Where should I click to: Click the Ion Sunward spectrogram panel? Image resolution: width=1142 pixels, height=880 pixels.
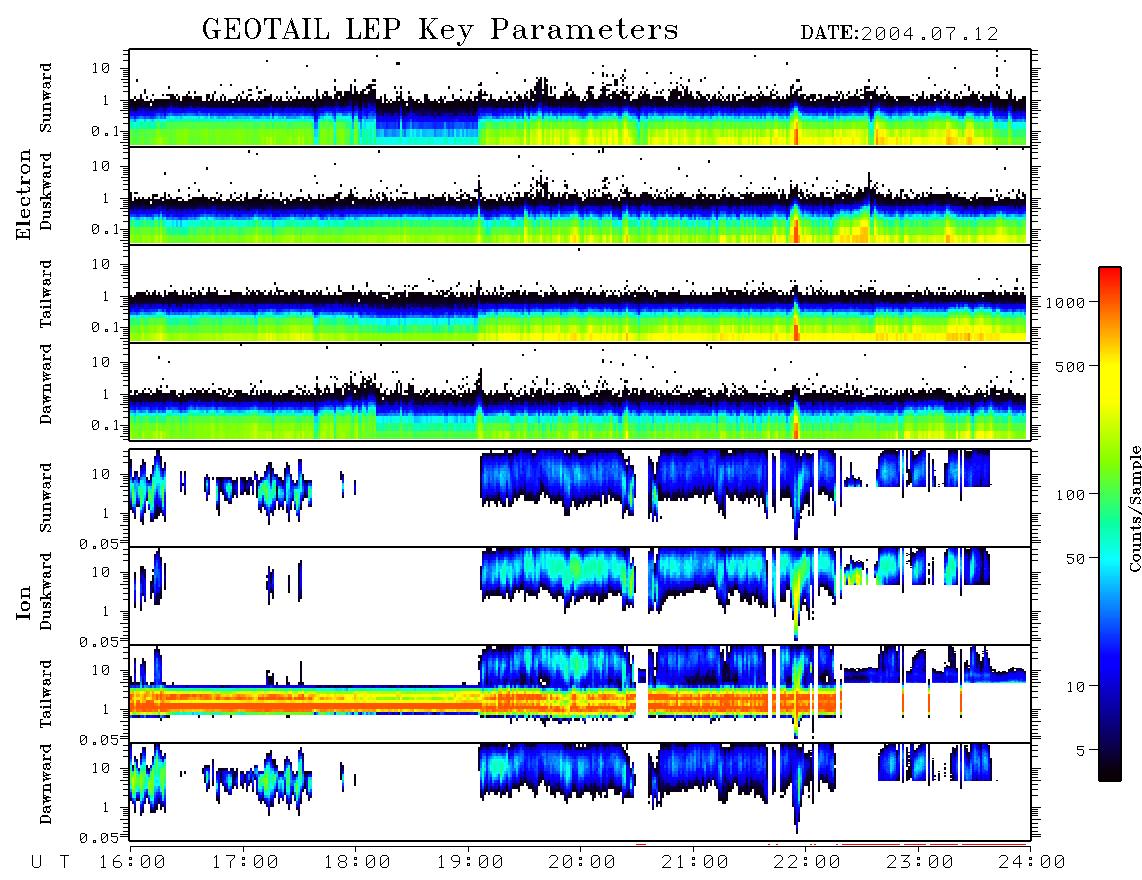(x=580, y=498)
